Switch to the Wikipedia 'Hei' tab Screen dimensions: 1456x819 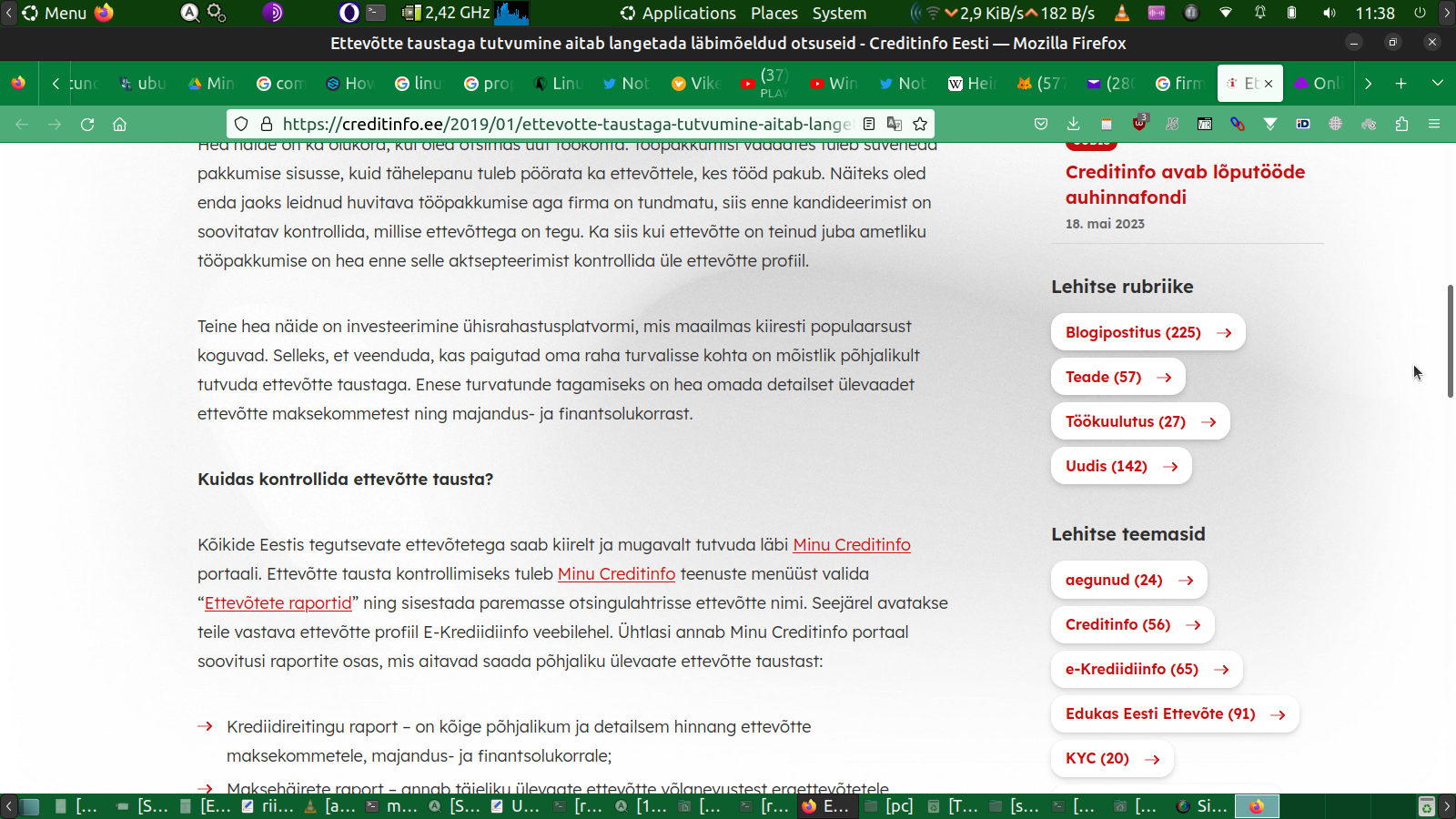(x=972, y=84)
